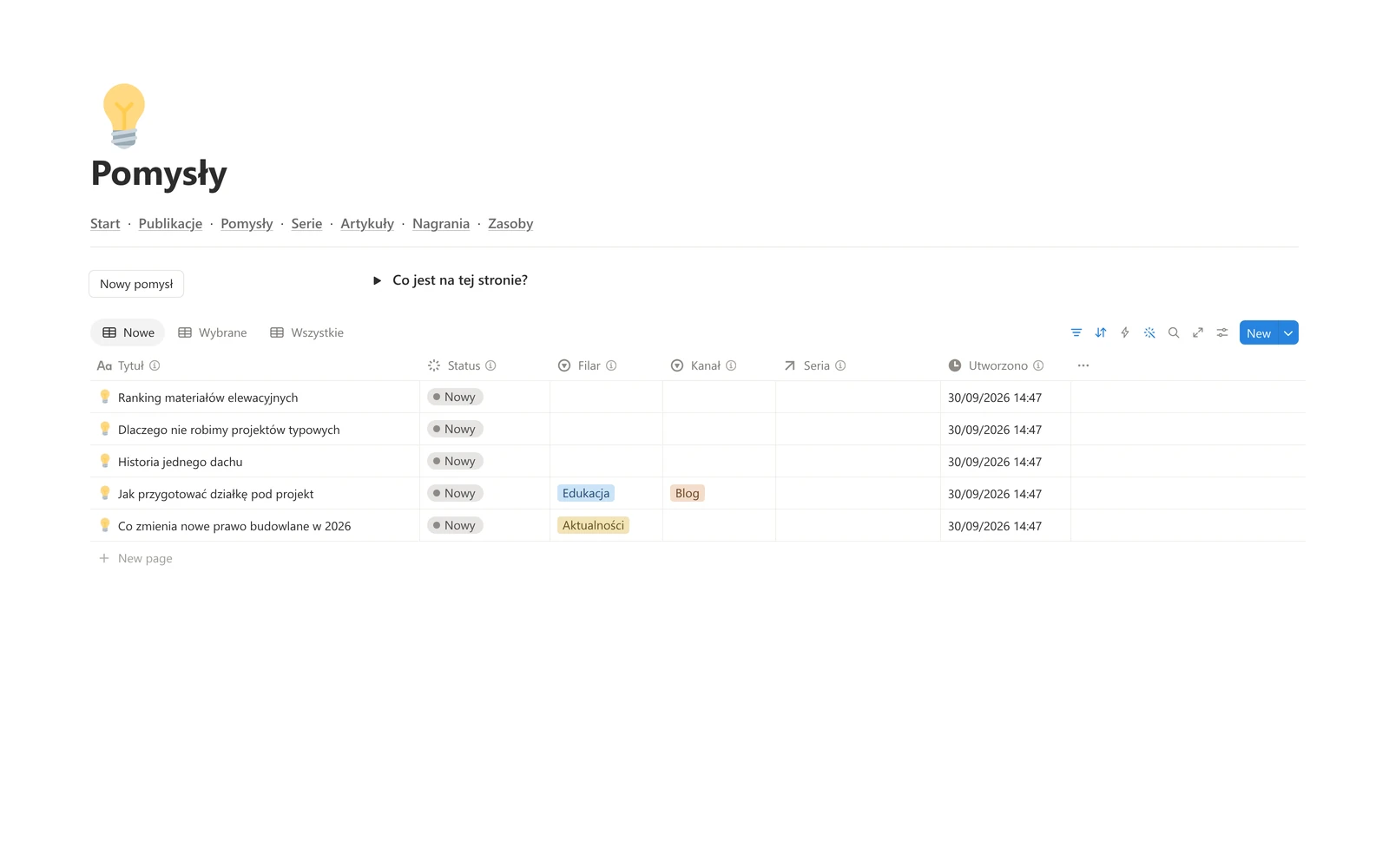Image resolution: width=1389 pixels, height=868 pixels.
Task: Switch to the Nowe view tab
Action: [128, 332]
